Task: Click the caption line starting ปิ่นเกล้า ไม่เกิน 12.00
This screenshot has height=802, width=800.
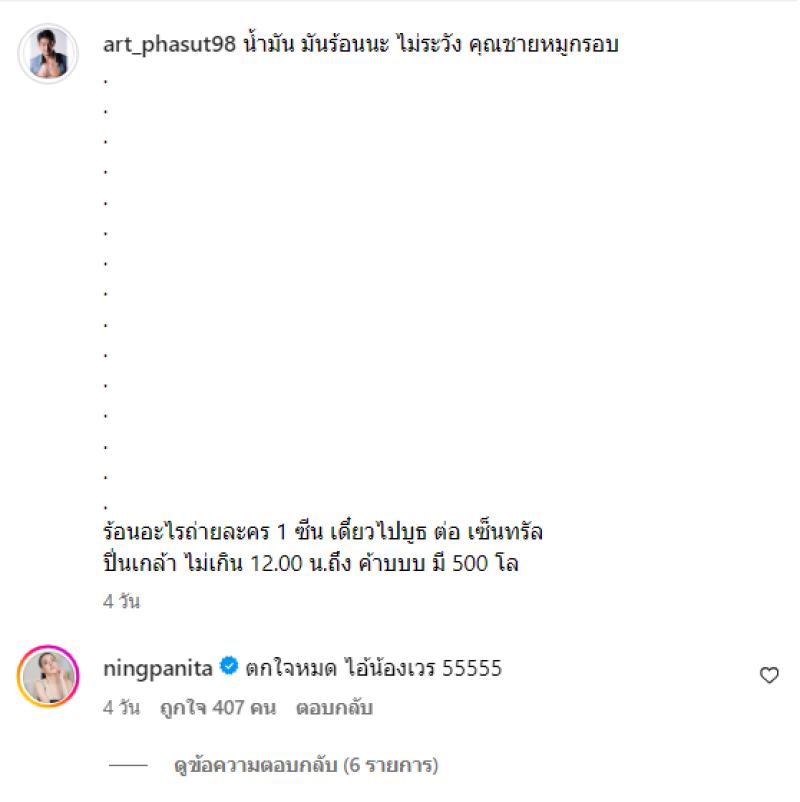Action: coord(311,563)
